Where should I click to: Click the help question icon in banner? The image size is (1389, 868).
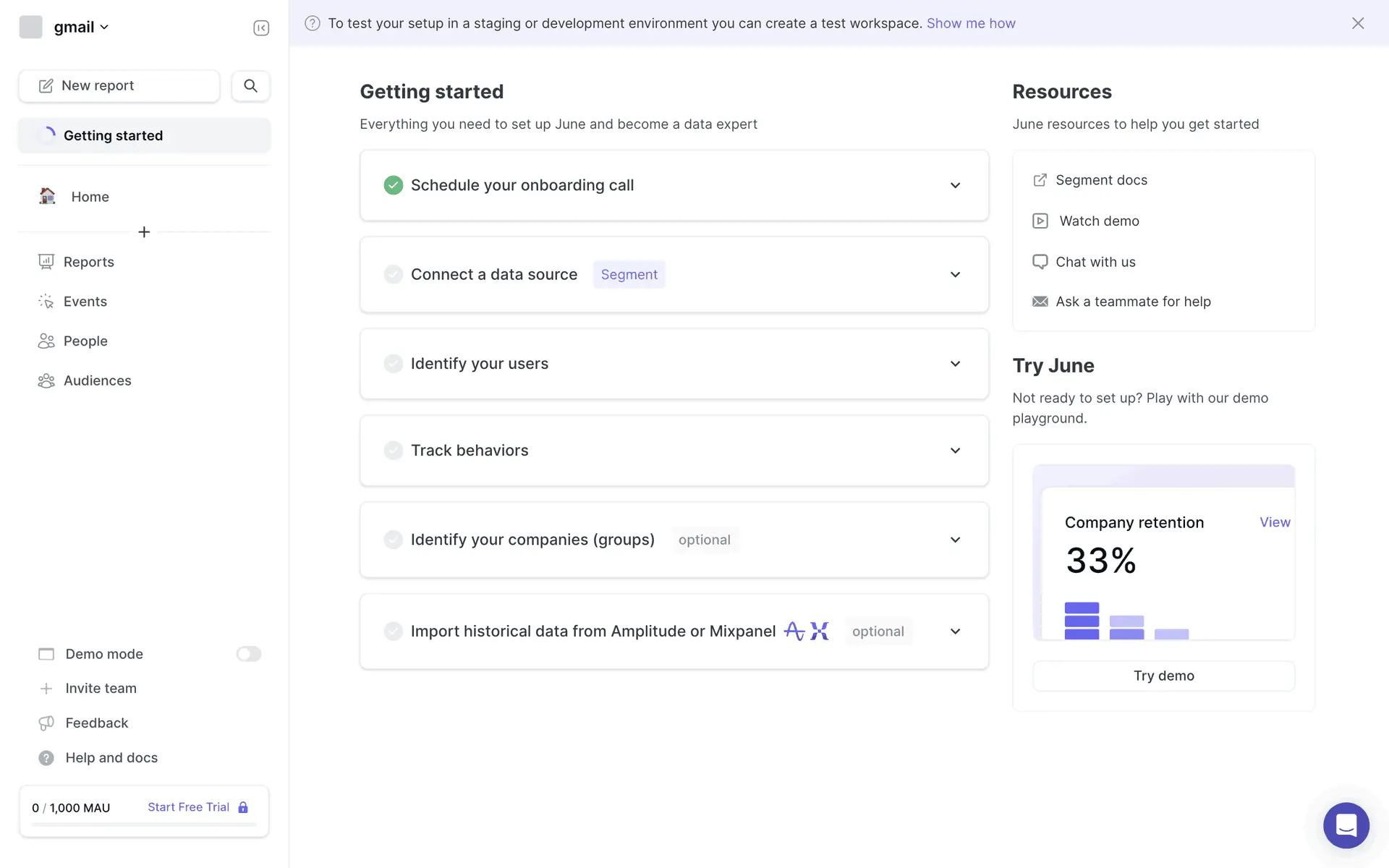tap(313, 23)
